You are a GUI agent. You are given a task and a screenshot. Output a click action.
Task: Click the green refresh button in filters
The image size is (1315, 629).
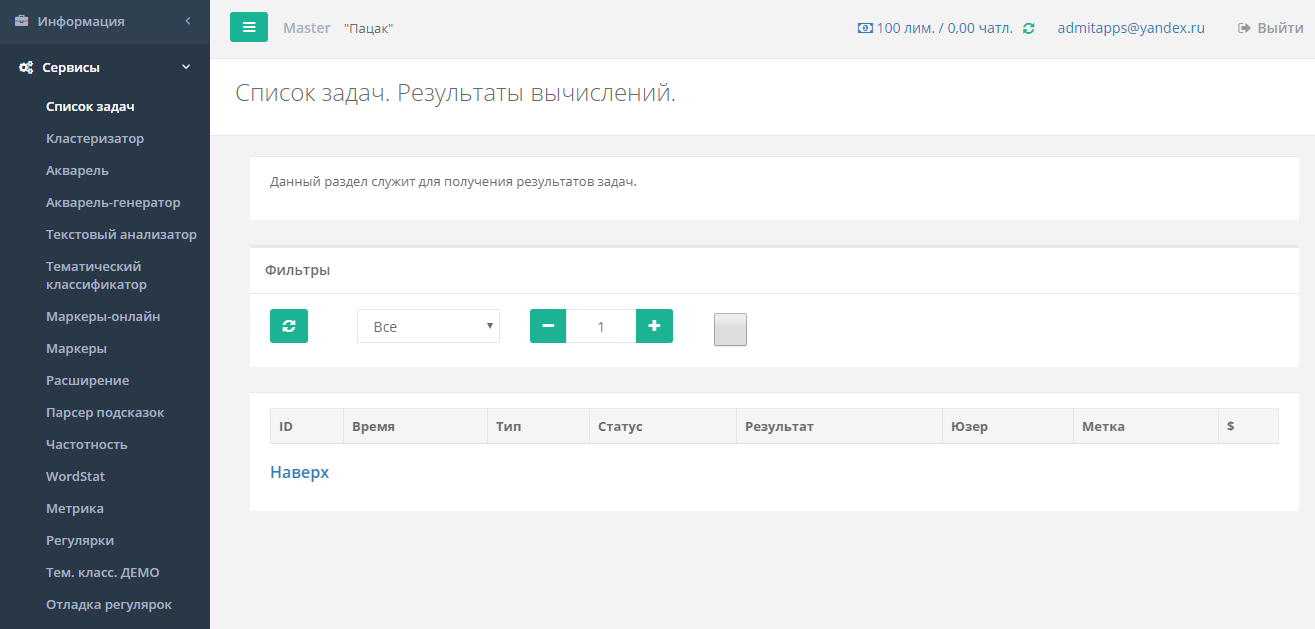(x=289, y=326)
